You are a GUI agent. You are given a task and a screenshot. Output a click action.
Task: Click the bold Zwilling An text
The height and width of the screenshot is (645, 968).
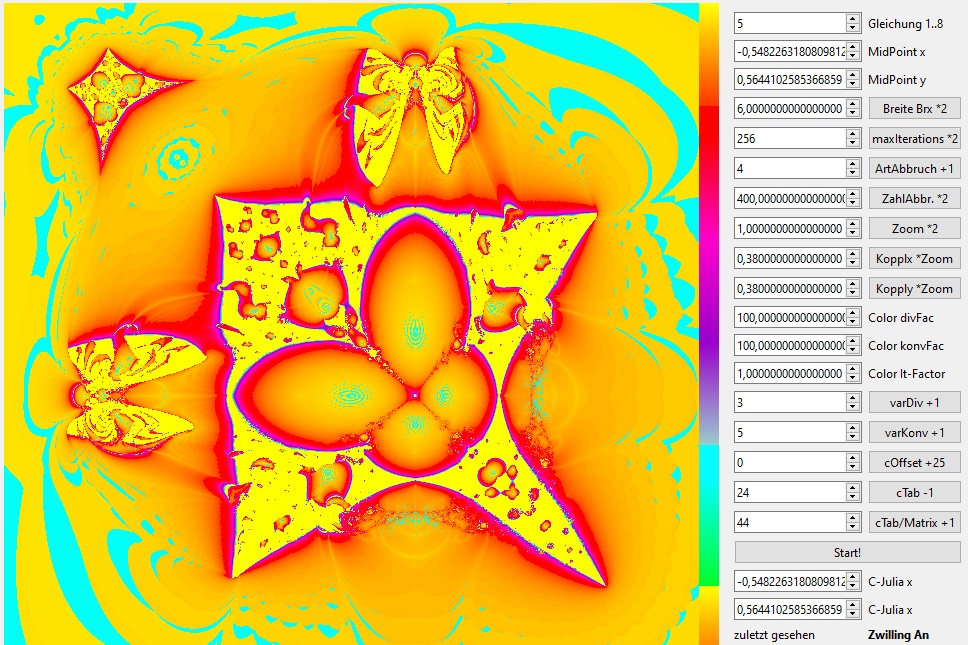pyautogui.click(x=898, y=635)
